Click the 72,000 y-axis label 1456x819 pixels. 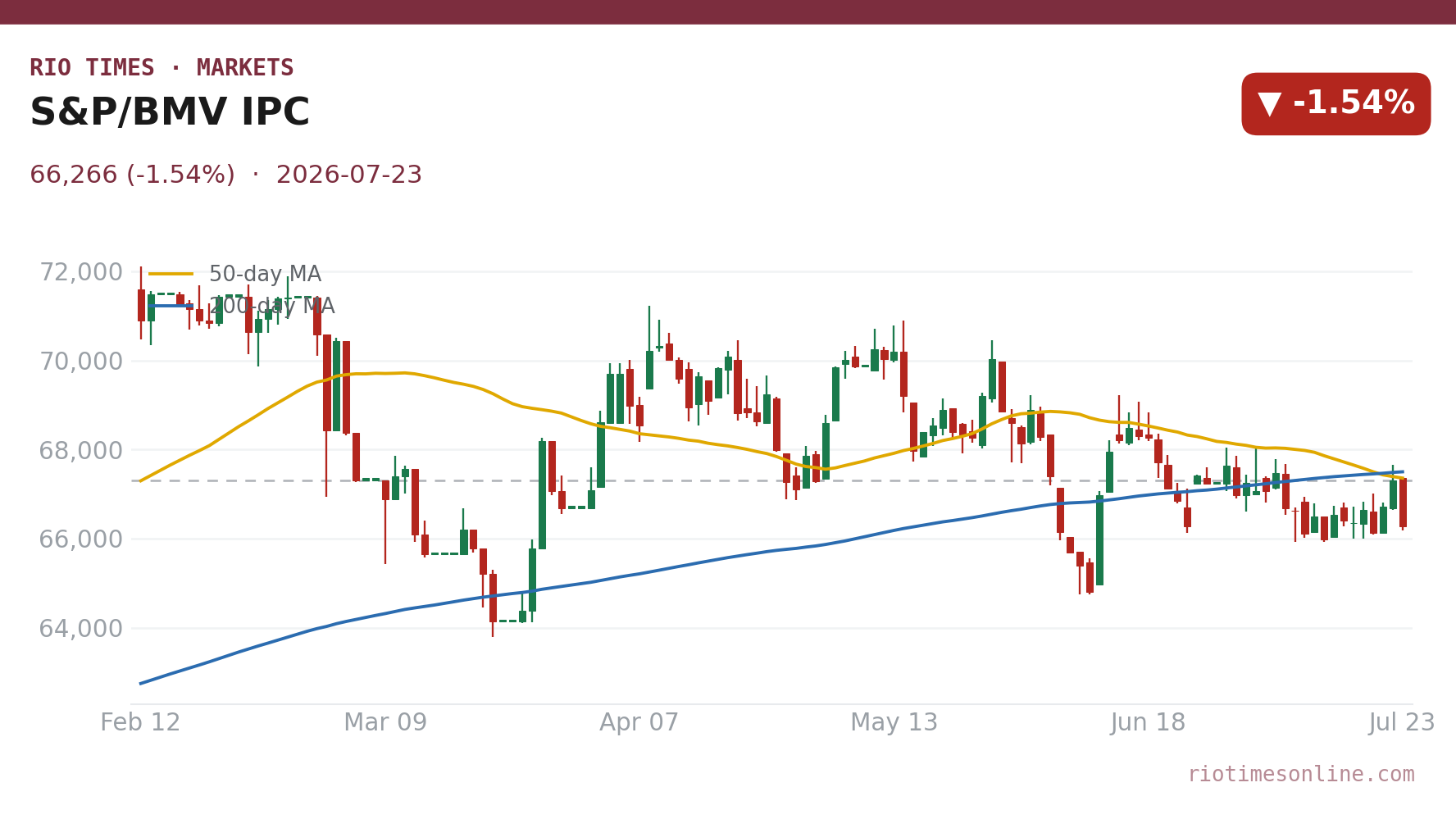(x=81, y=272)
